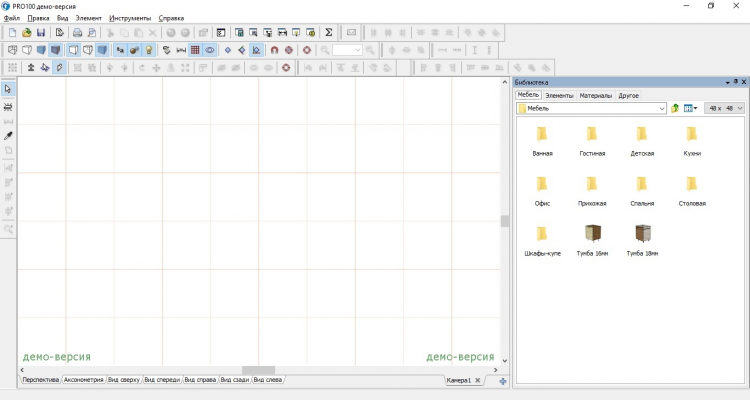Click the horizontal scrollbar thumb of the viewport
This screenshot has width=750, height=400.
pos(258,370)
